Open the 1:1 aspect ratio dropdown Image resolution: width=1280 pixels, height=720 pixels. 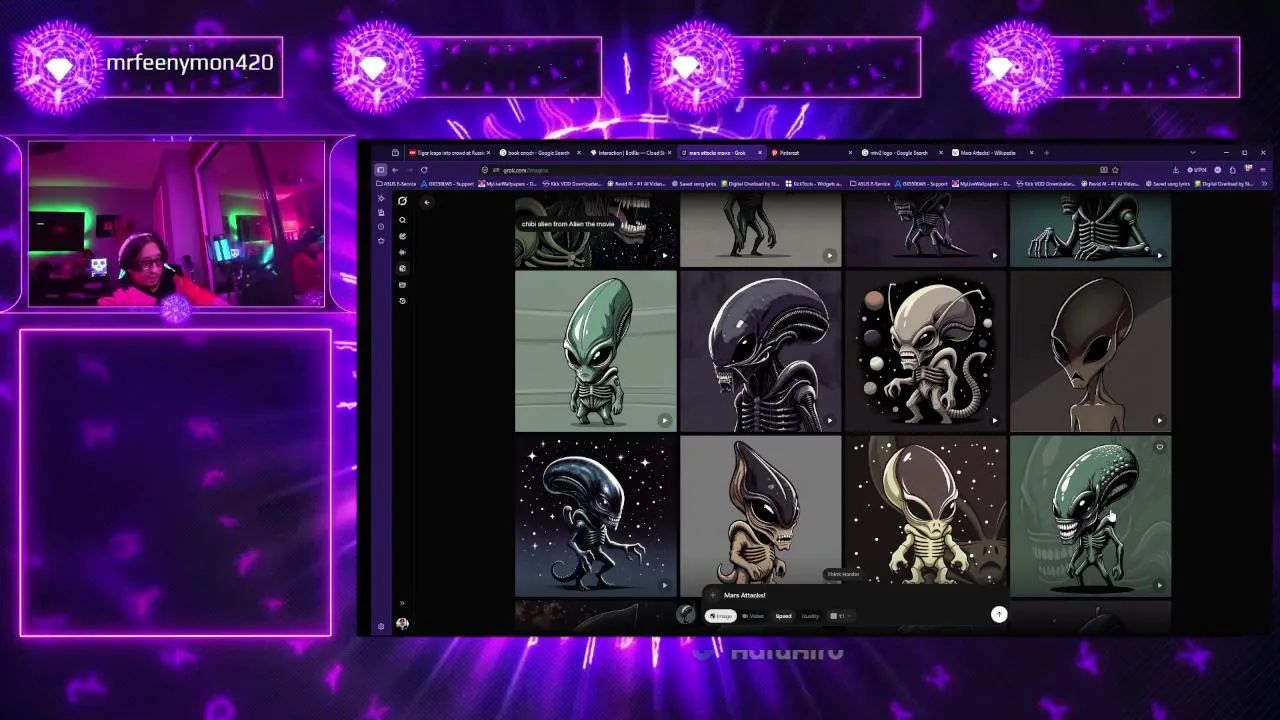click(842, 616)
